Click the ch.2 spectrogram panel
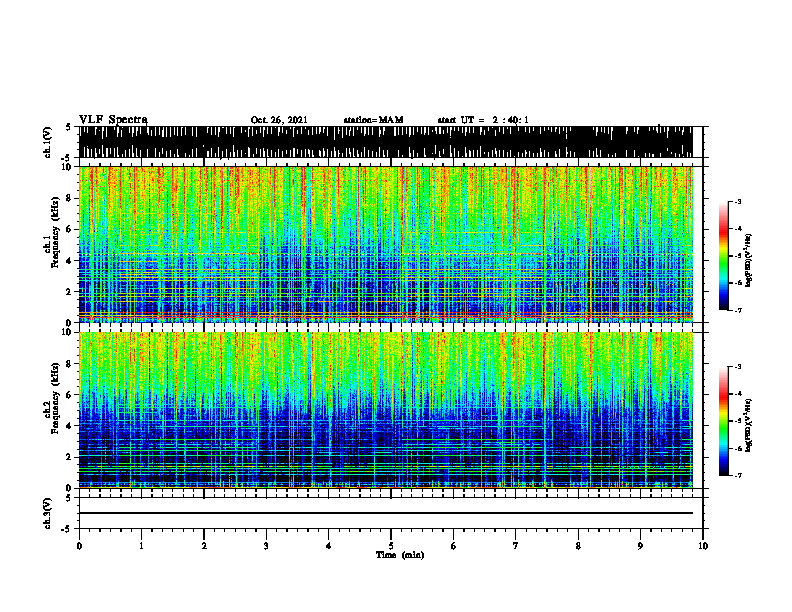 [x=386, y=410]
